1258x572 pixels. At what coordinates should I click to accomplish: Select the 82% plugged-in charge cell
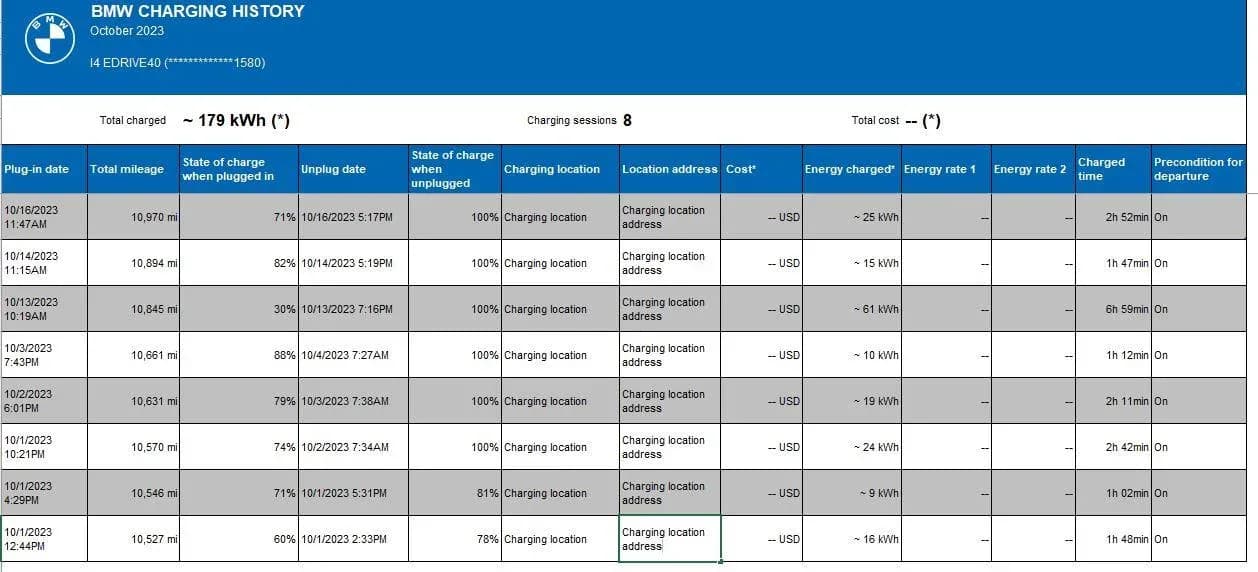pyautogui.click(x=239, y=263)
